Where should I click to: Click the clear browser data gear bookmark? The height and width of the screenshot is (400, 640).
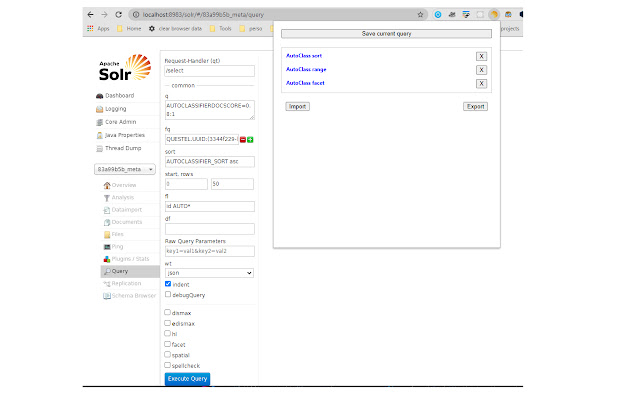(x=176, y=29)
